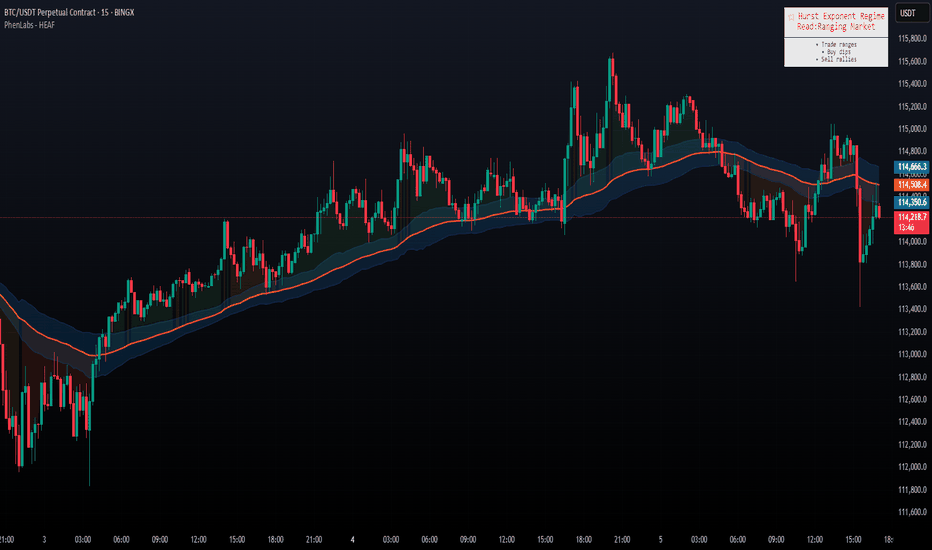
Task: Click the date marker 4 on time axis
Action: [x=352, y=540]
